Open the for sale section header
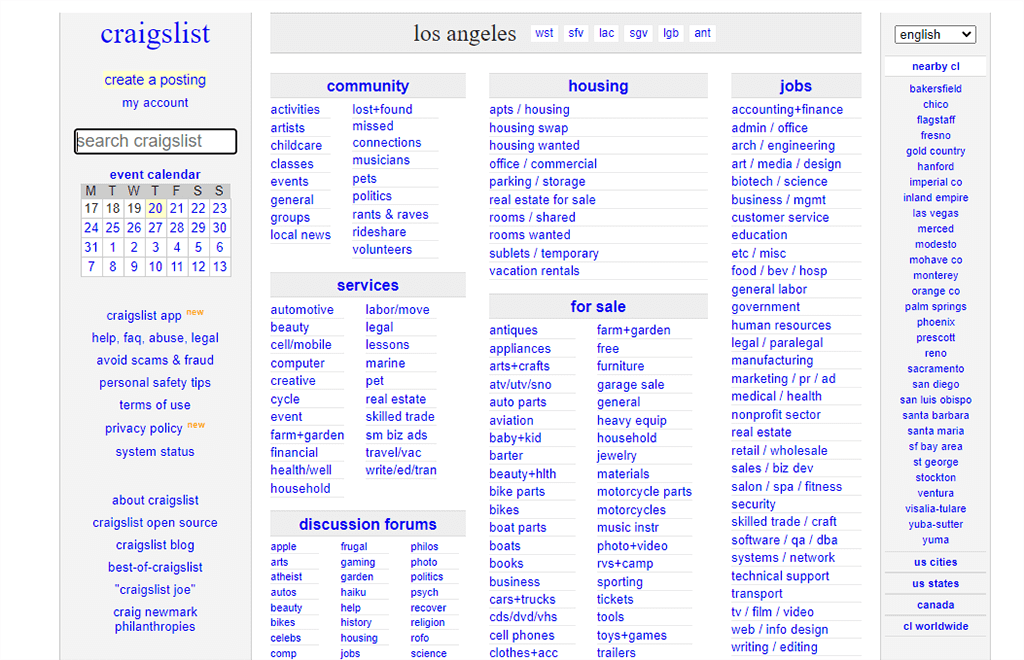1024x660 pixels. pyautogui.click(x=598, y=307)
